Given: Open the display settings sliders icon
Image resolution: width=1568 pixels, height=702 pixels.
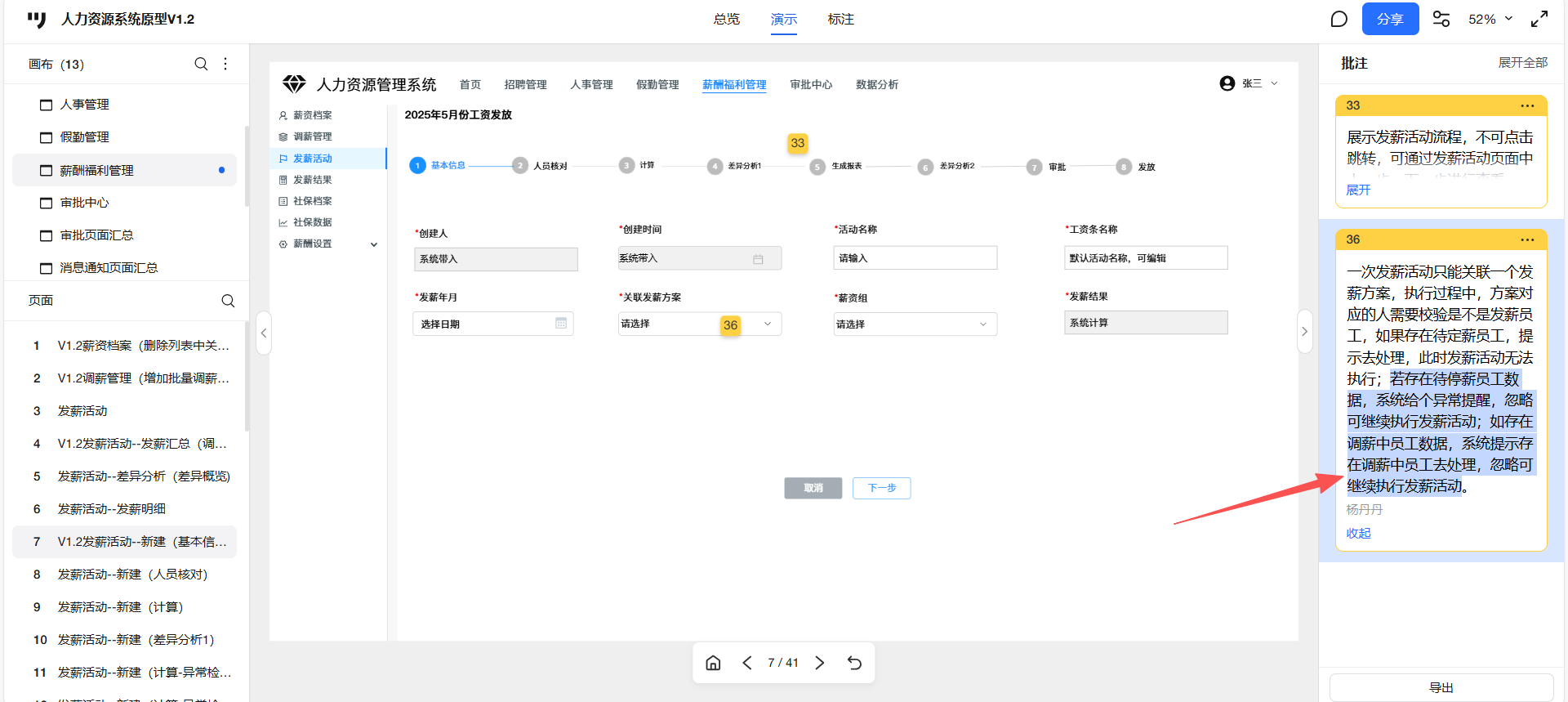Looking at the screenshot, I should click(x=1441, y=19).
